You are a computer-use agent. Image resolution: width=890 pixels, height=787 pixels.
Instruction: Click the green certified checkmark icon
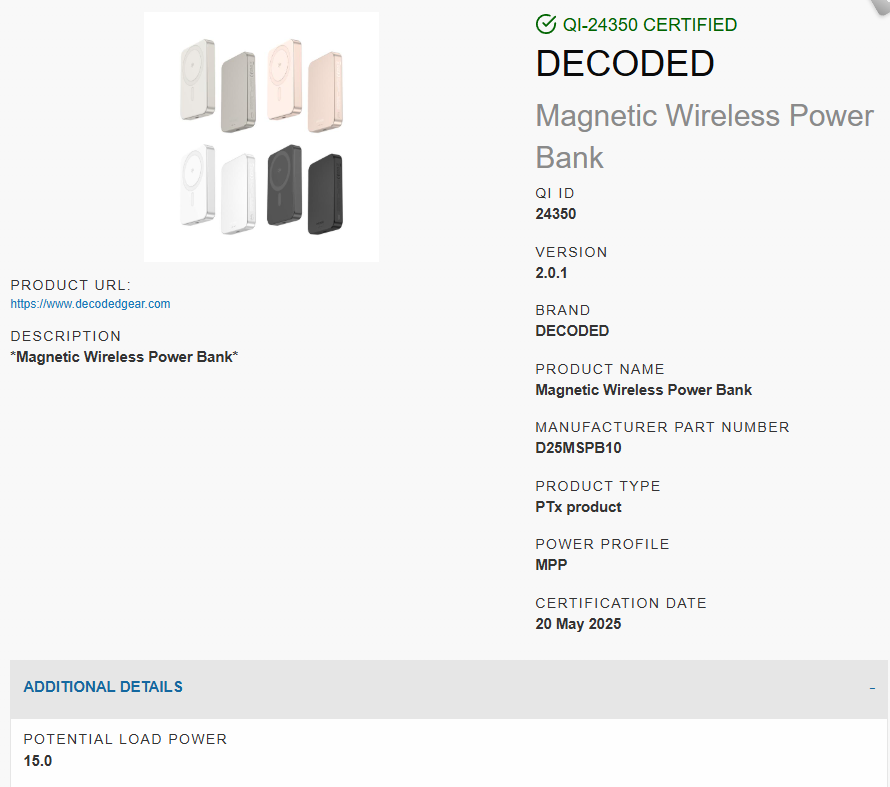545,24
